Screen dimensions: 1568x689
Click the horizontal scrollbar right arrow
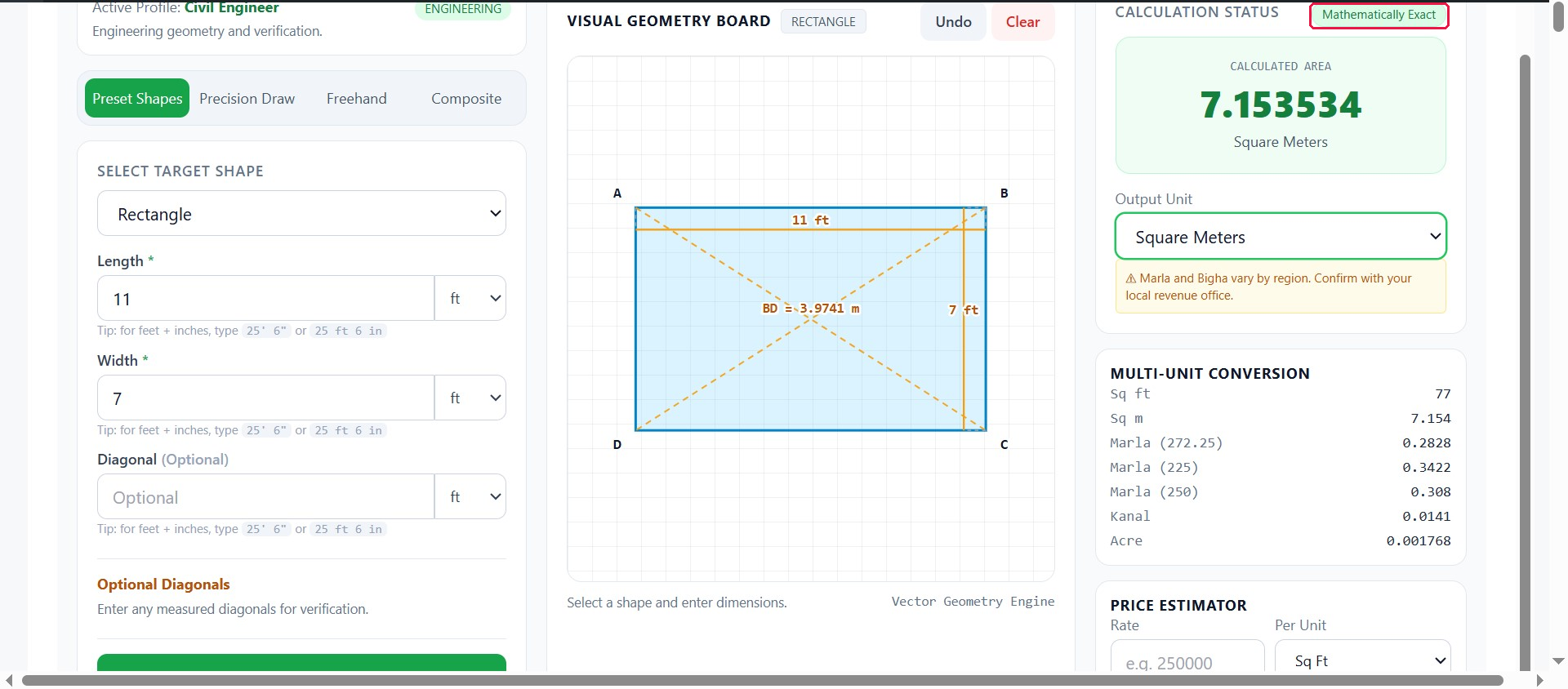pyautogui.click(x=1540, y=681)
